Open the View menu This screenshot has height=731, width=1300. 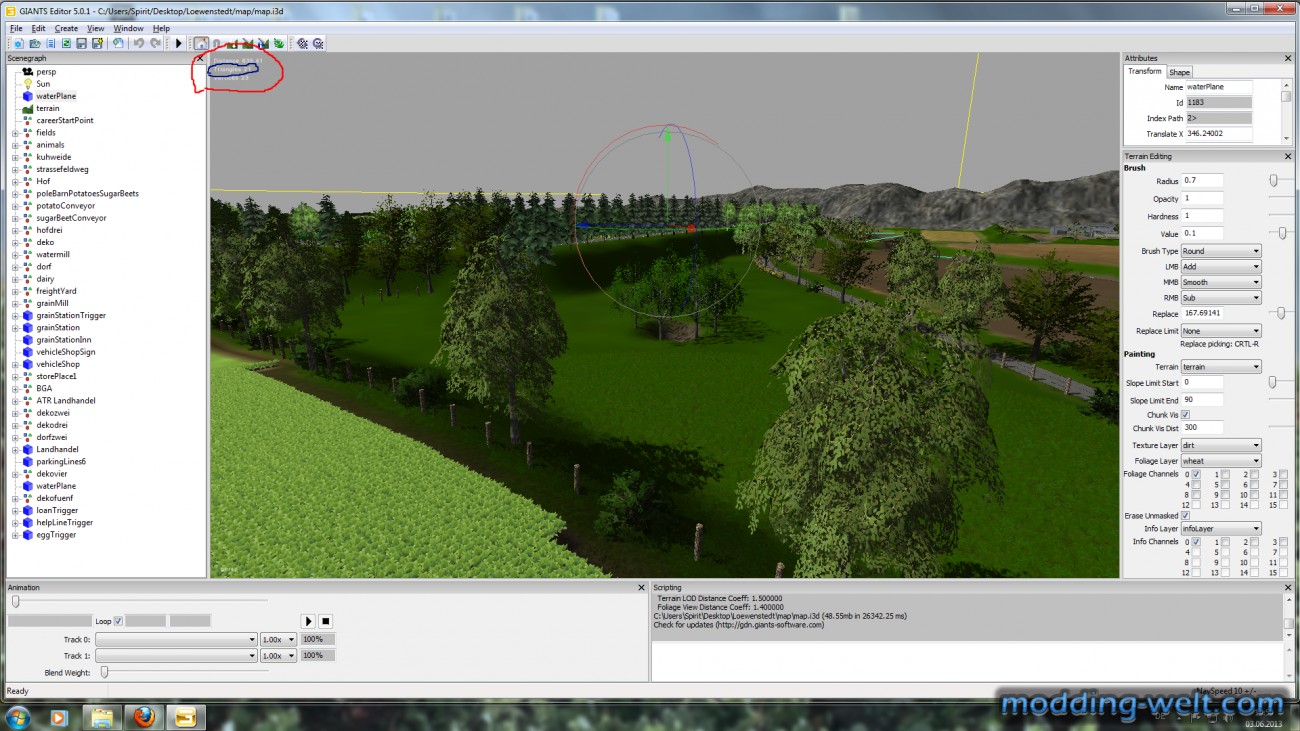pyautogui.click(x=95, y=28)
